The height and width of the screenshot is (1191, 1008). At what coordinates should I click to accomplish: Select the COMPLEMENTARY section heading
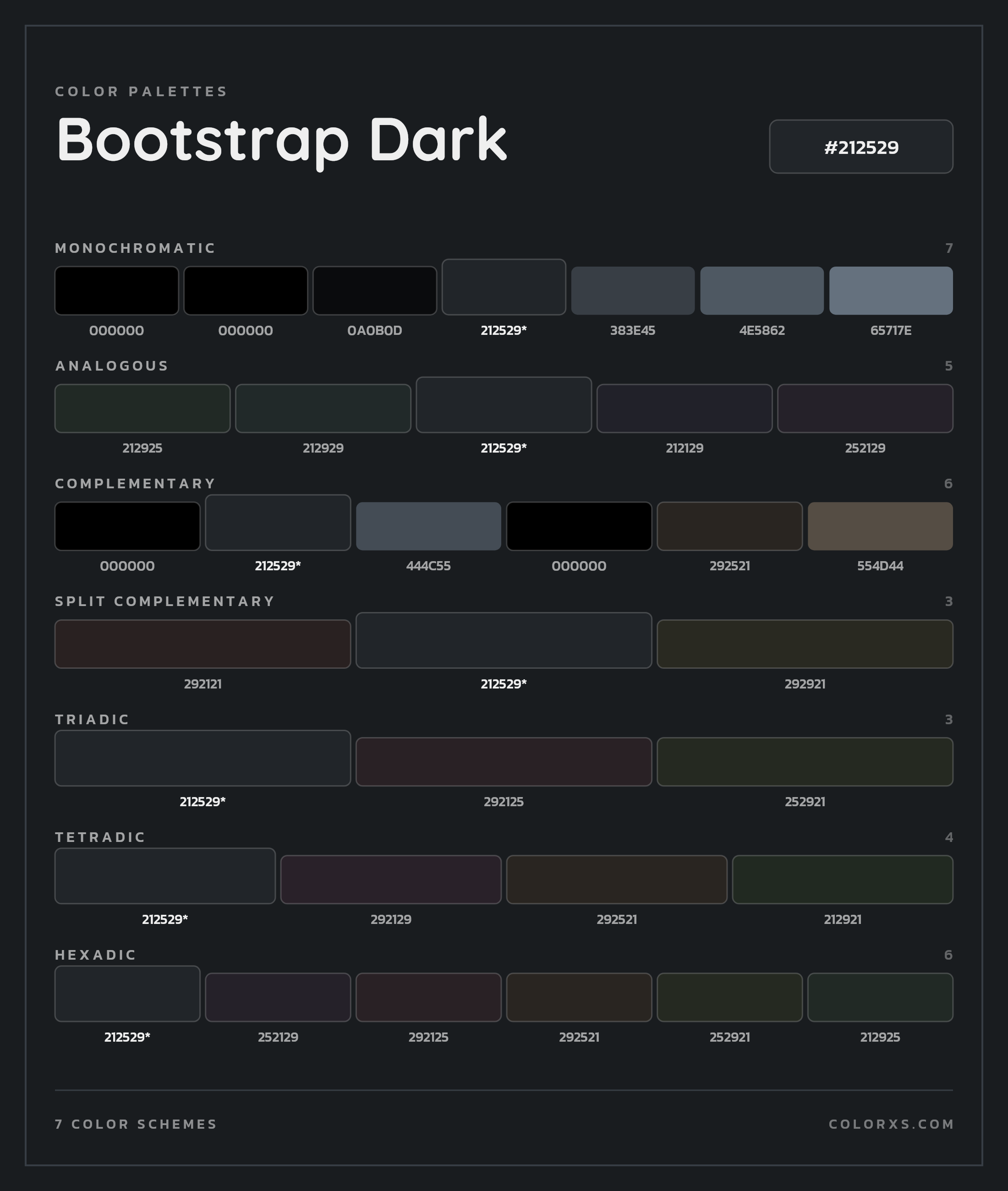pos(135,483)
